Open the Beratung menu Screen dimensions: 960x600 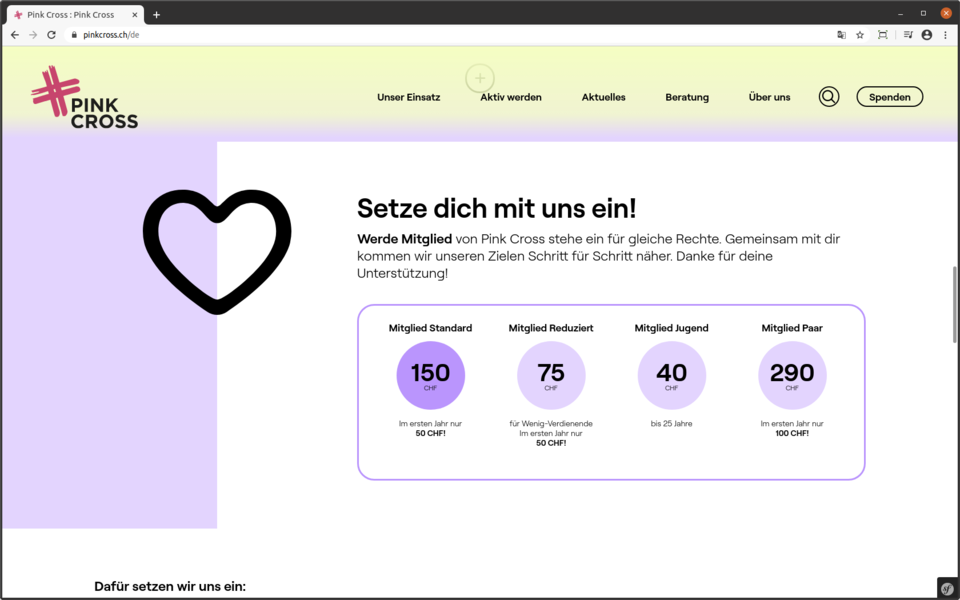pos(687,97)
